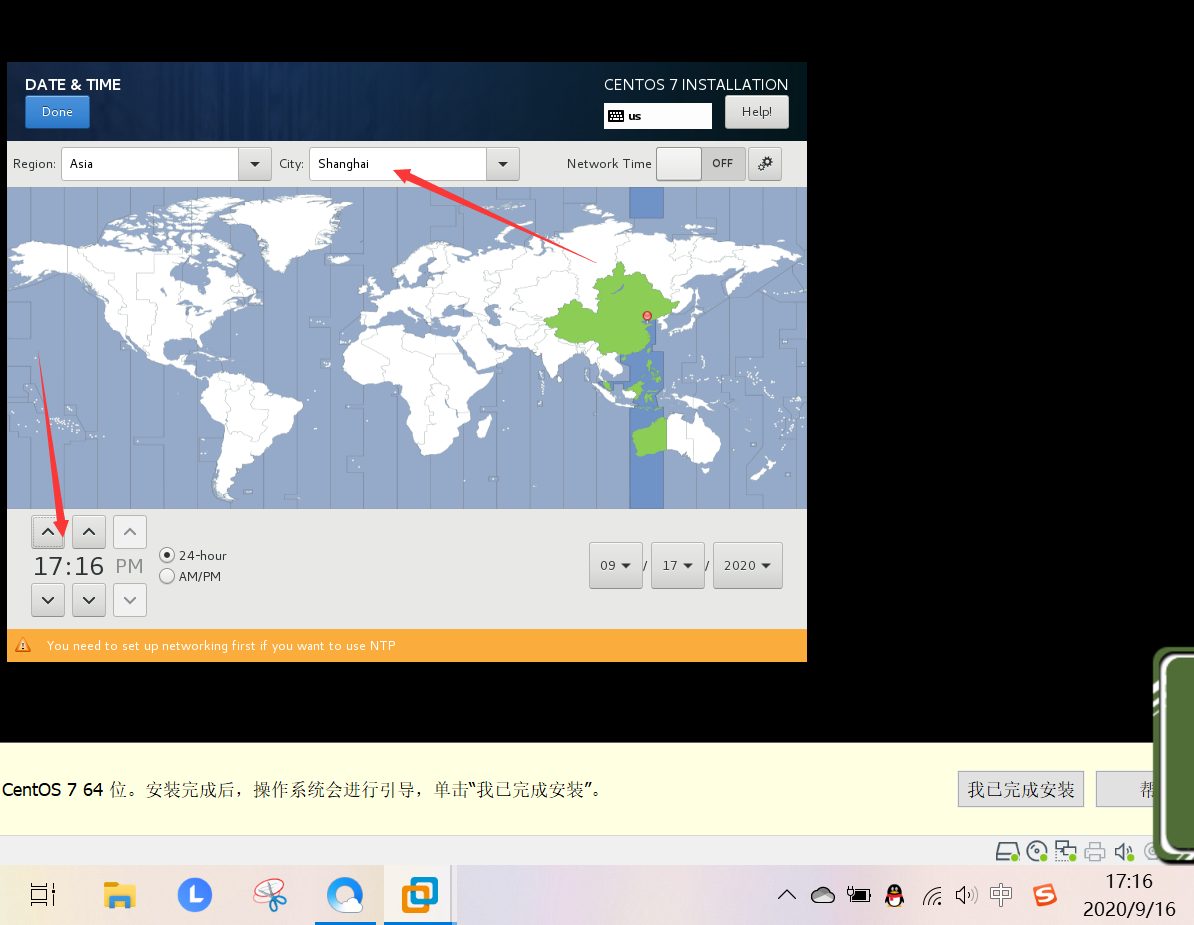Image resolution: width=1194 pixels, height=925 pixels.
Task: Click the NTP networking warning message
Action: click(x=221, y=646)
